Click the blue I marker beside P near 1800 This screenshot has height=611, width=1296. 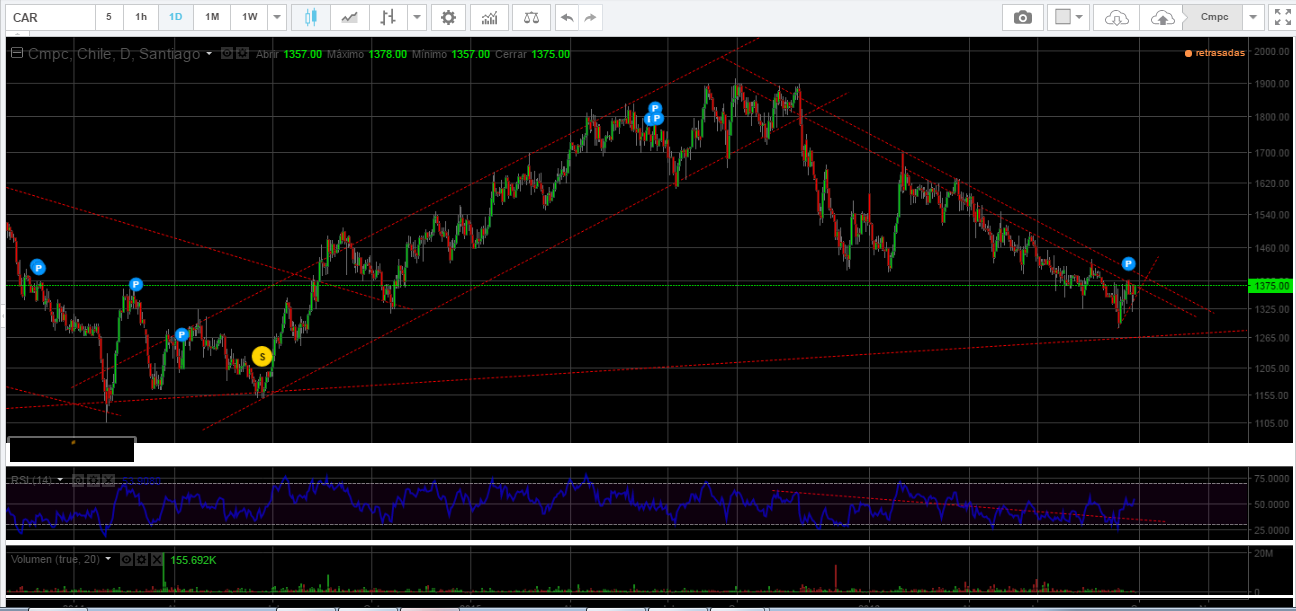pyautogui.click(x=649, y=118)
